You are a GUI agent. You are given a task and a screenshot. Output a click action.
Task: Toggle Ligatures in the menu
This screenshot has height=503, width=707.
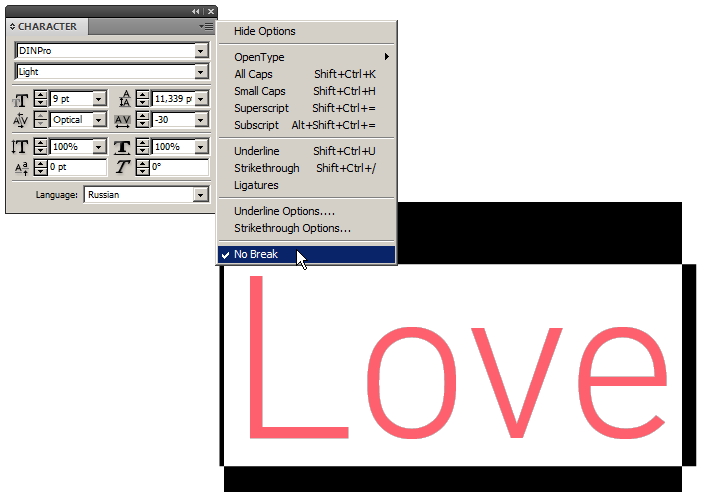[x=307, y=185]
